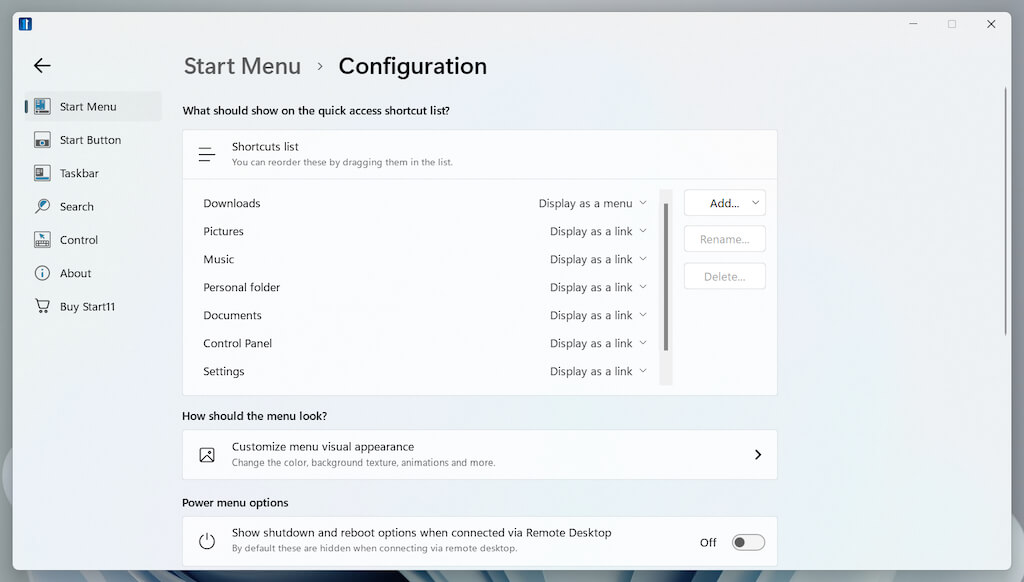Click the Buy Start11 cart icon
Screen dimensions: 1024x582
pyautogui.click(x=42, y=306)
